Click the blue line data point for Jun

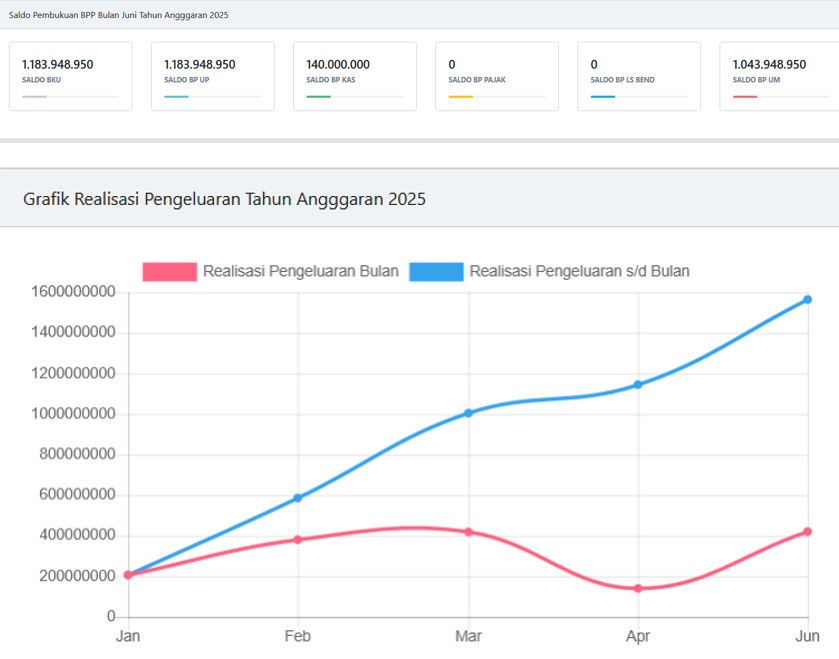[x=807, y=300]
